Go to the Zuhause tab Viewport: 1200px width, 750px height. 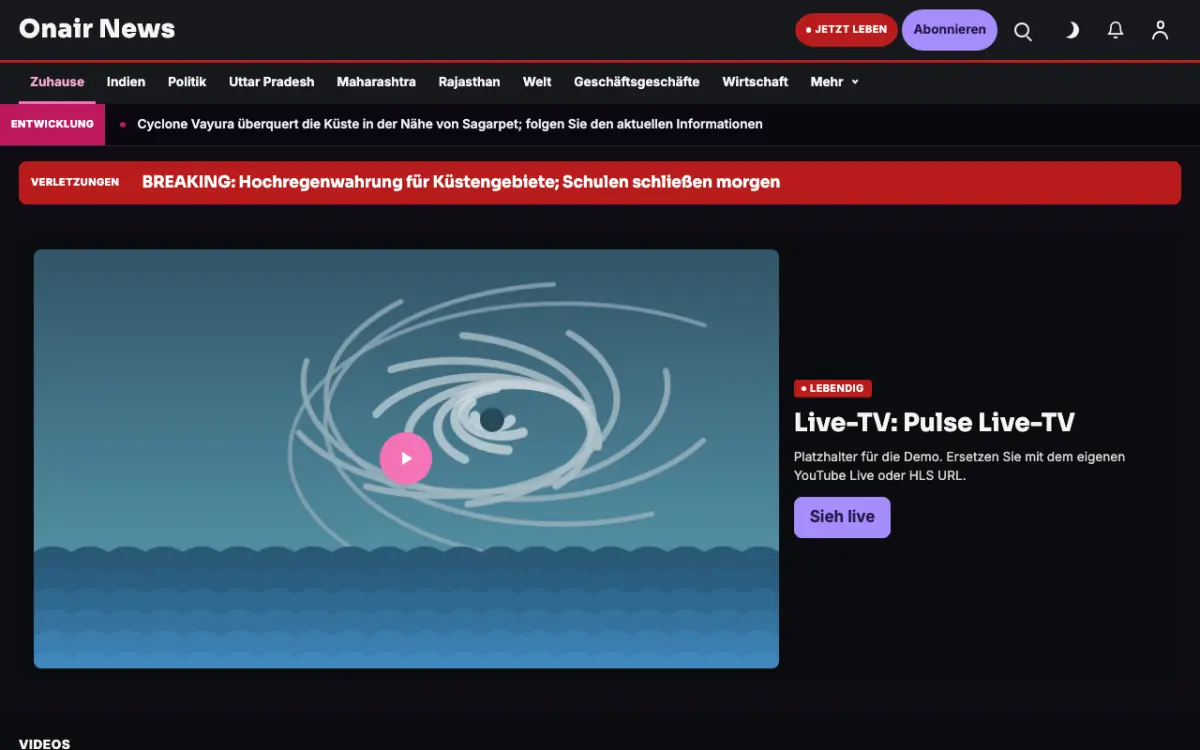pyautogui.click(x=57, y=82)
